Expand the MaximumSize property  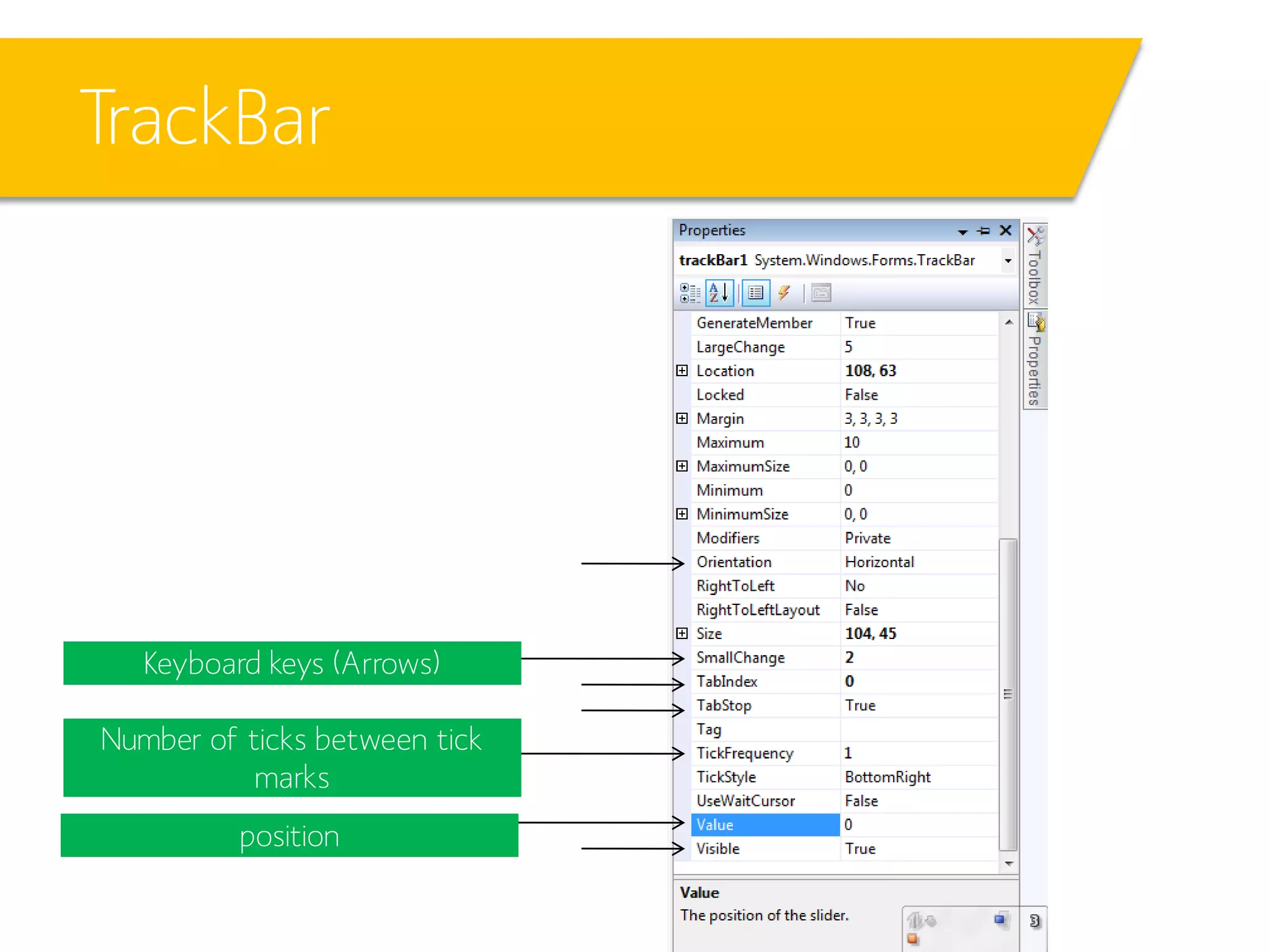click(682, 466)
